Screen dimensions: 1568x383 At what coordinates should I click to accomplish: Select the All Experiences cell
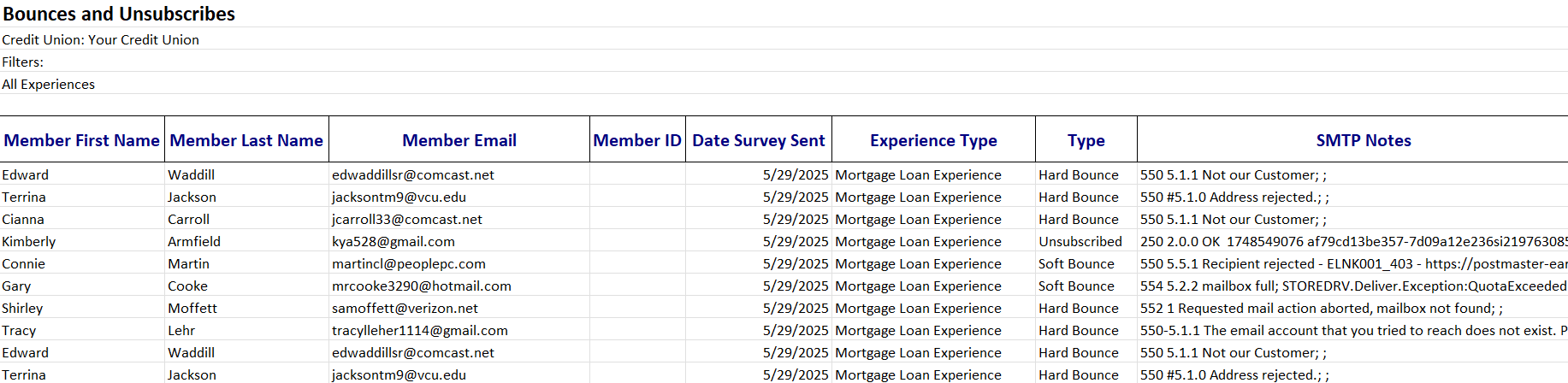49,84
